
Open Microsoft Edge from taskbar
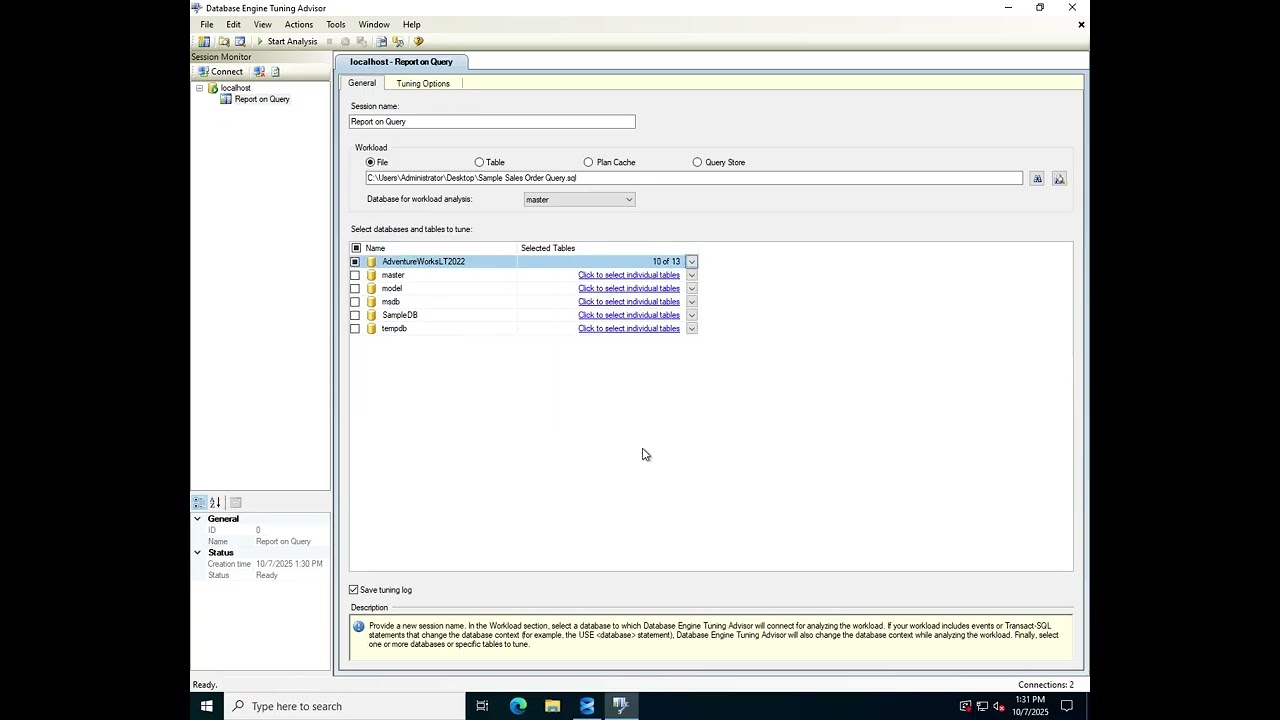518,706
